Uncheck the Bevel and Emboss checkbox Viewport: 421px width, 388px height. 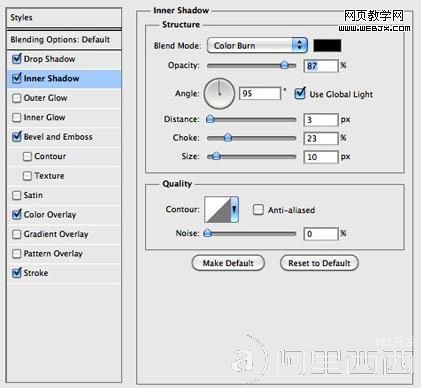[x=17, y=137]
